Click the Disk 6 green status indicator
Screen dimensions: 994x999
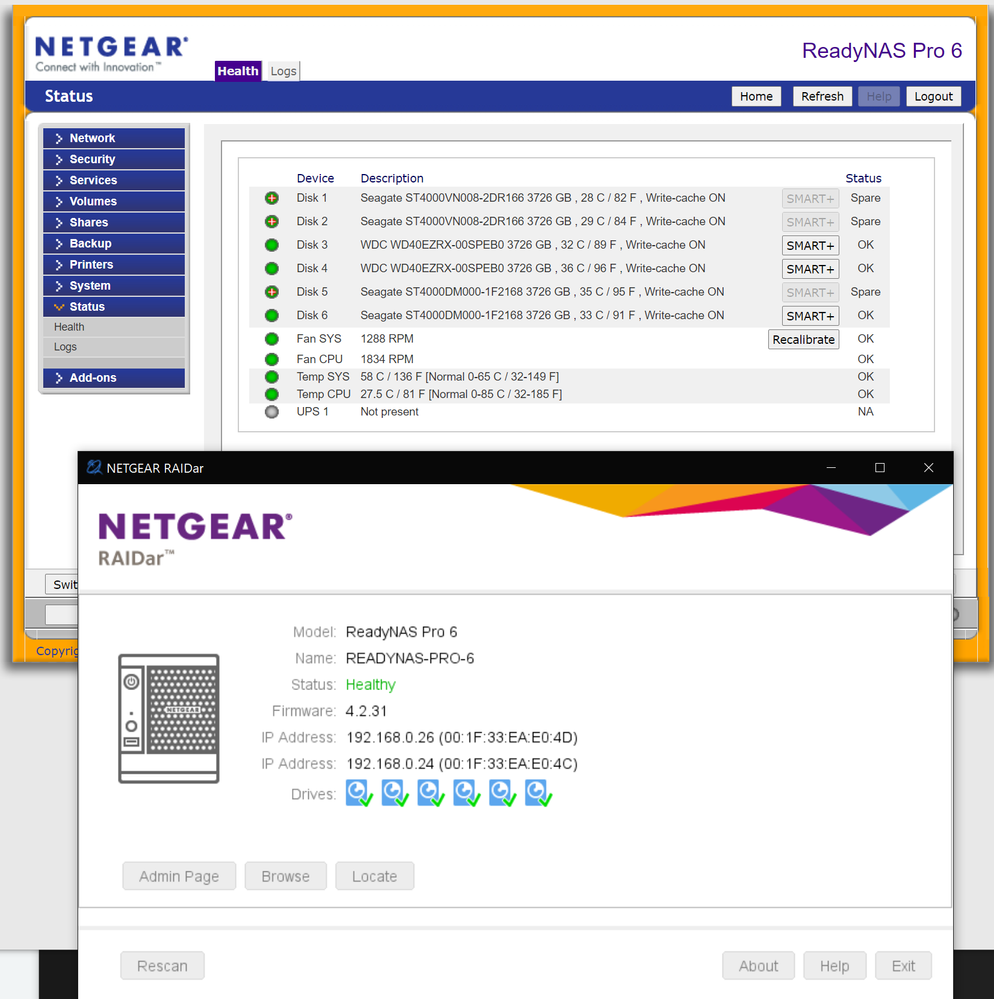tap(271, 315)
